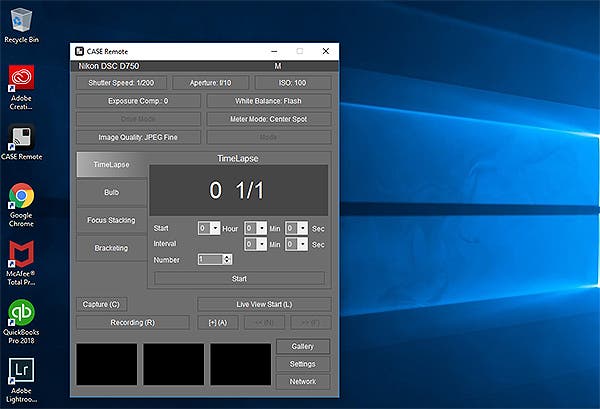Select the Adobe Lightroom desktop icon
The height and width of the screenshot is (409, 600).
pos(21,380)
